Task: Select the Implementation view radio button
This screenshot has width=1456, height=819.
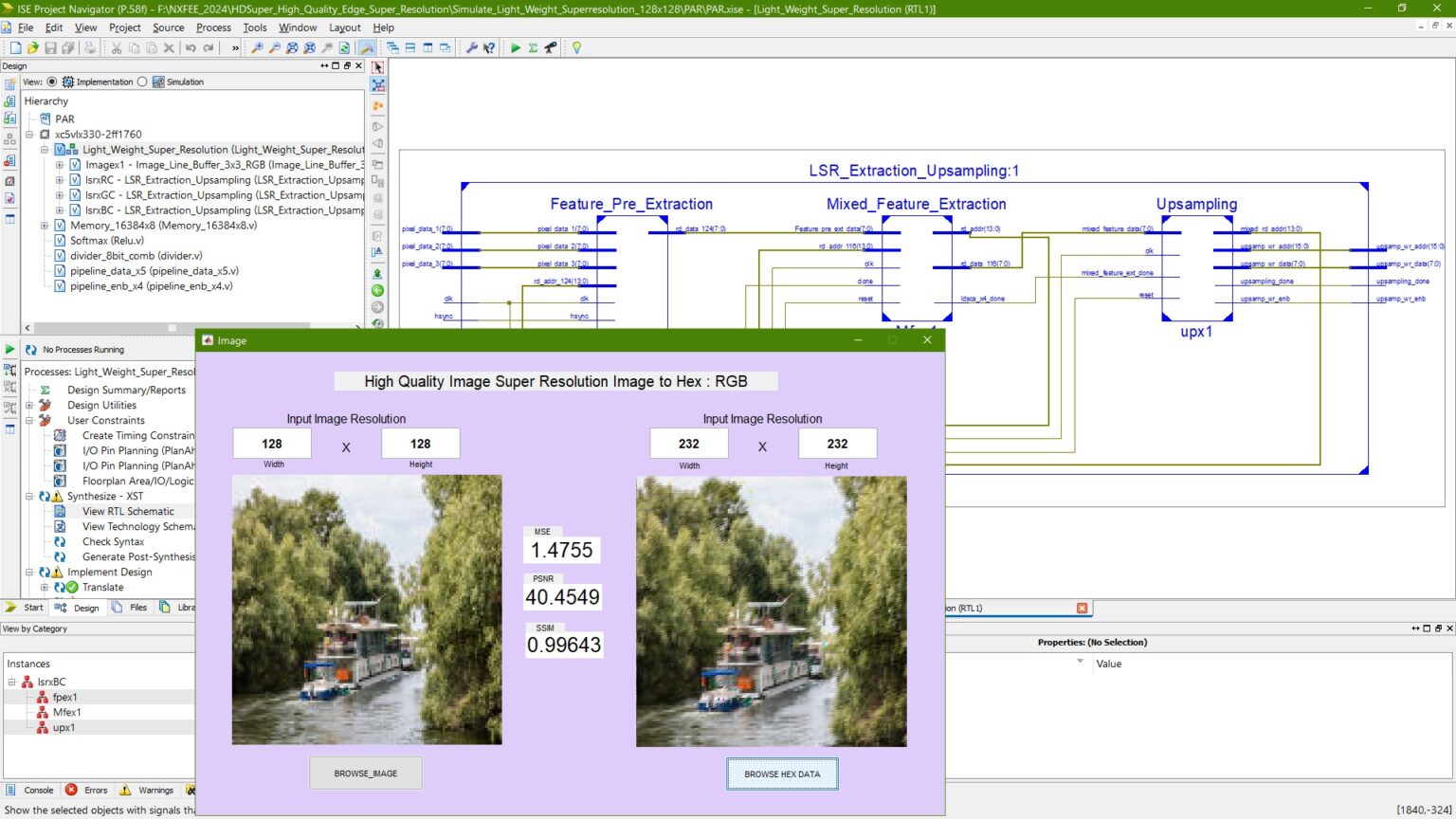Action: 52,82
